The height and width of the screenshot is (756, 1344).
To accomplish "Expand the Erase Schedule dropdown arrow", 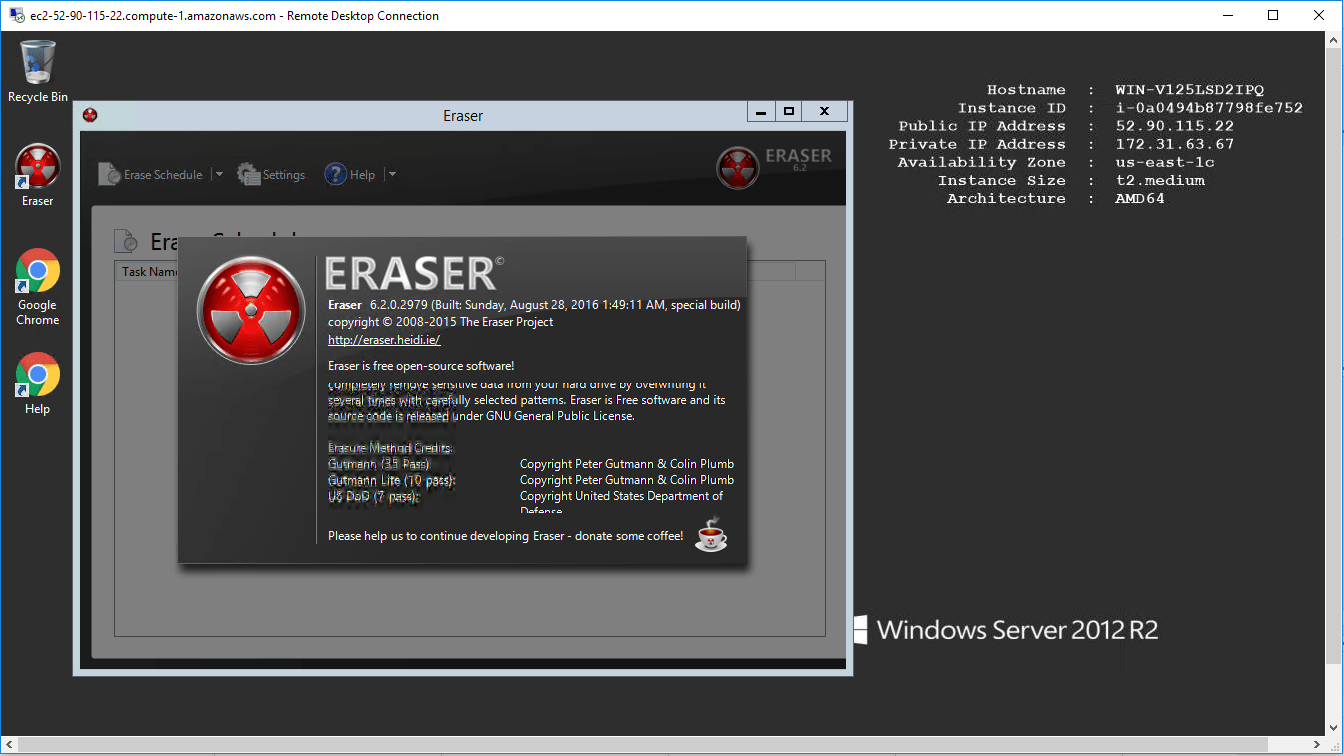I will [219, 175].
